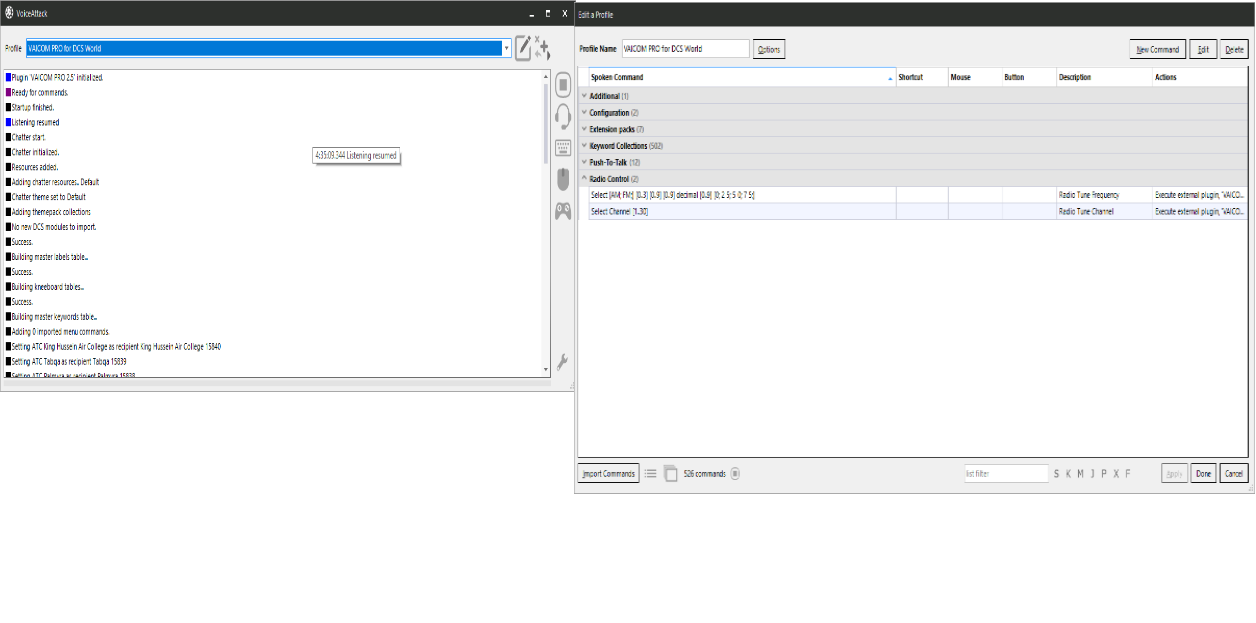
Task: Click the 'Listening resumed' log entry
Action: pyautogui.click(x=35, y=122)
